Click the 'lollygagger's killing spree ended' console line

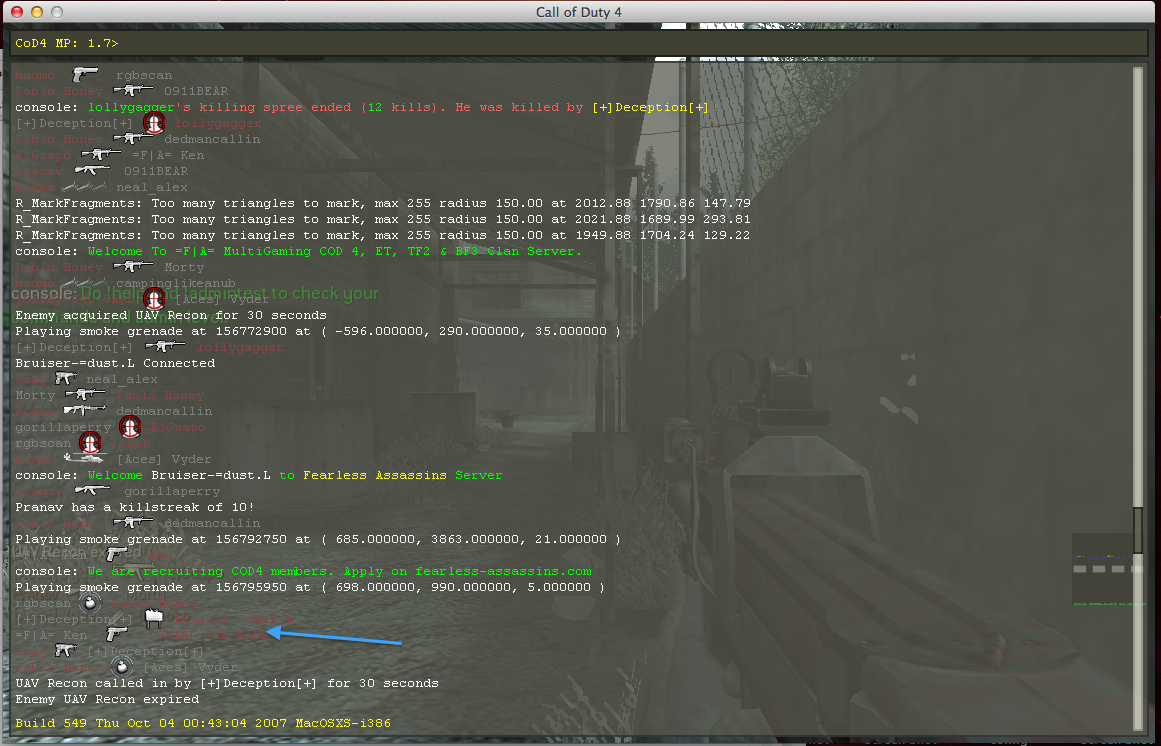coord(367,107)
